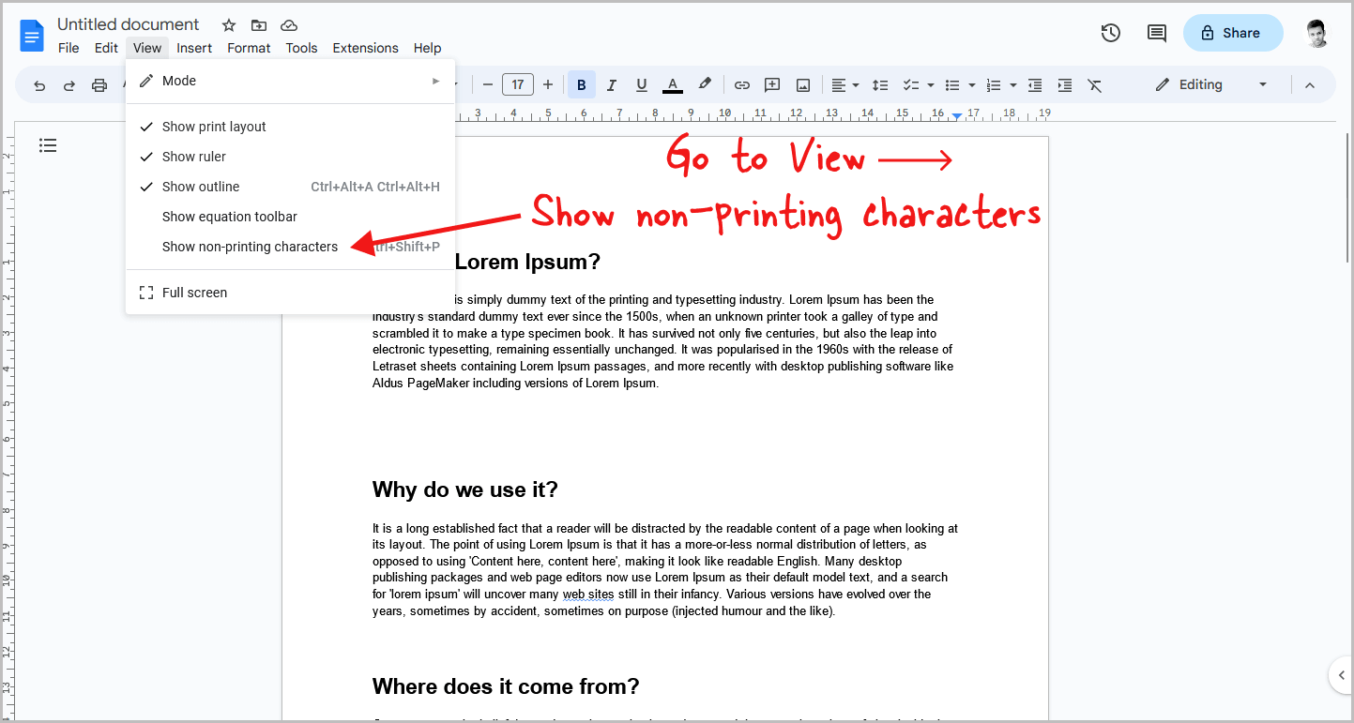Click the line and paragraph spacing icon
The width and height of the screenshot is (1354, 723).
point(880,85)
